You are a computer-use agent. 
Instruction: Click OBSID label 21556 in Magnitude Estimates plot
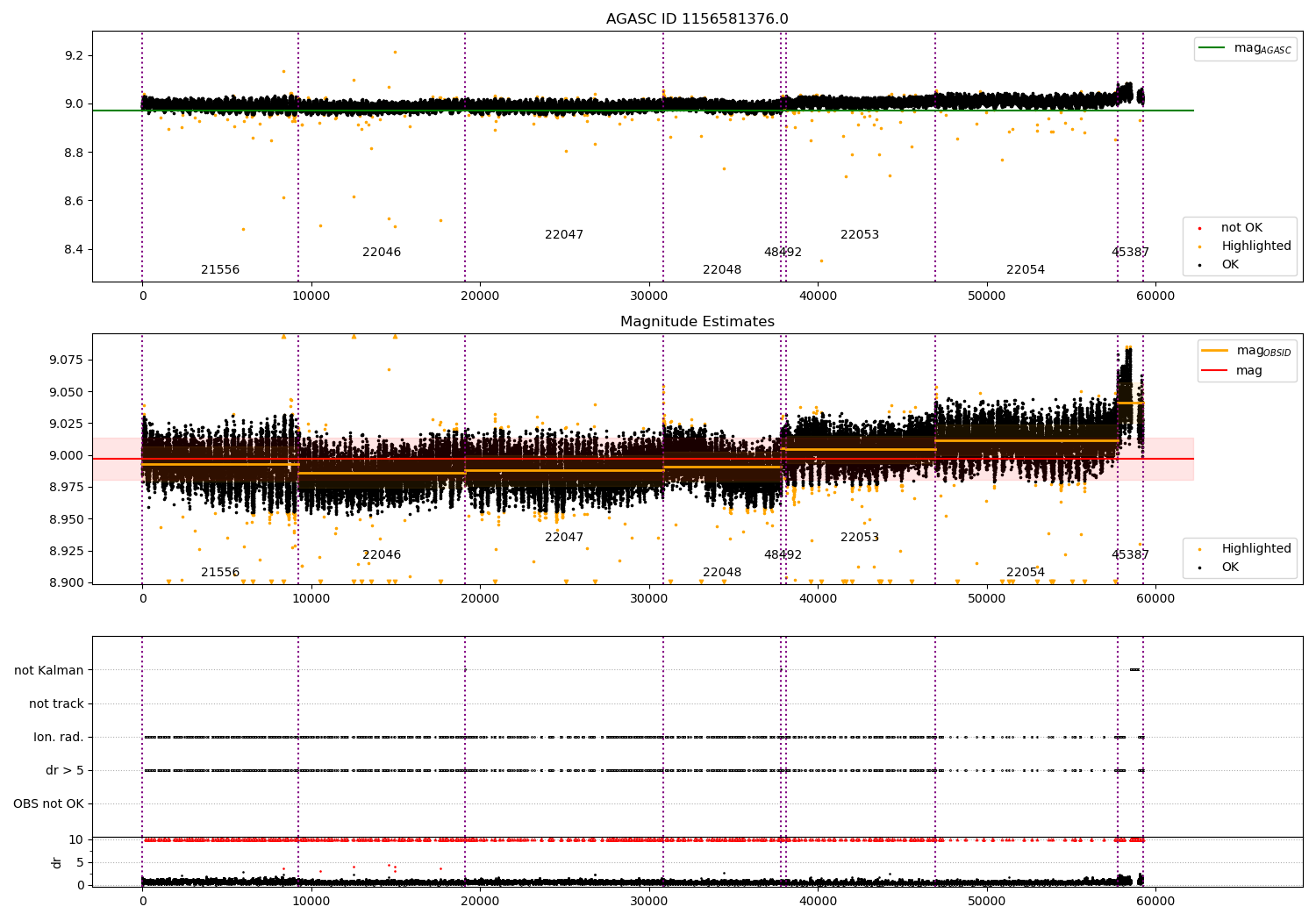click(x=220, y=573)
